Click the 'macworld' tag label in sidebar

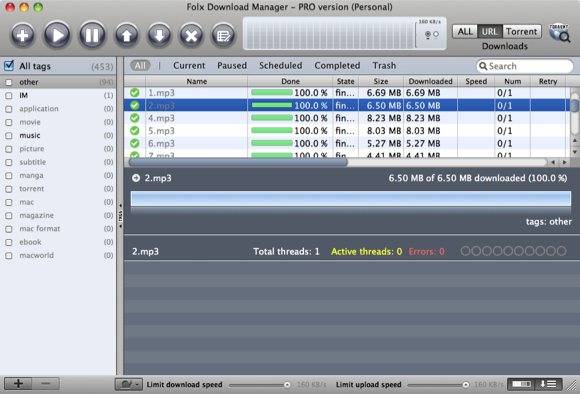tap(36, 255)
